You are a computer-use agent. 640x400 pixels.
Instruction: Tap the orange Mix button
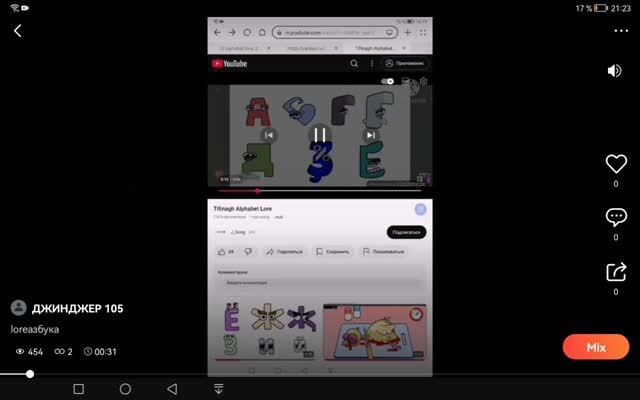click(x=596, y=347)
